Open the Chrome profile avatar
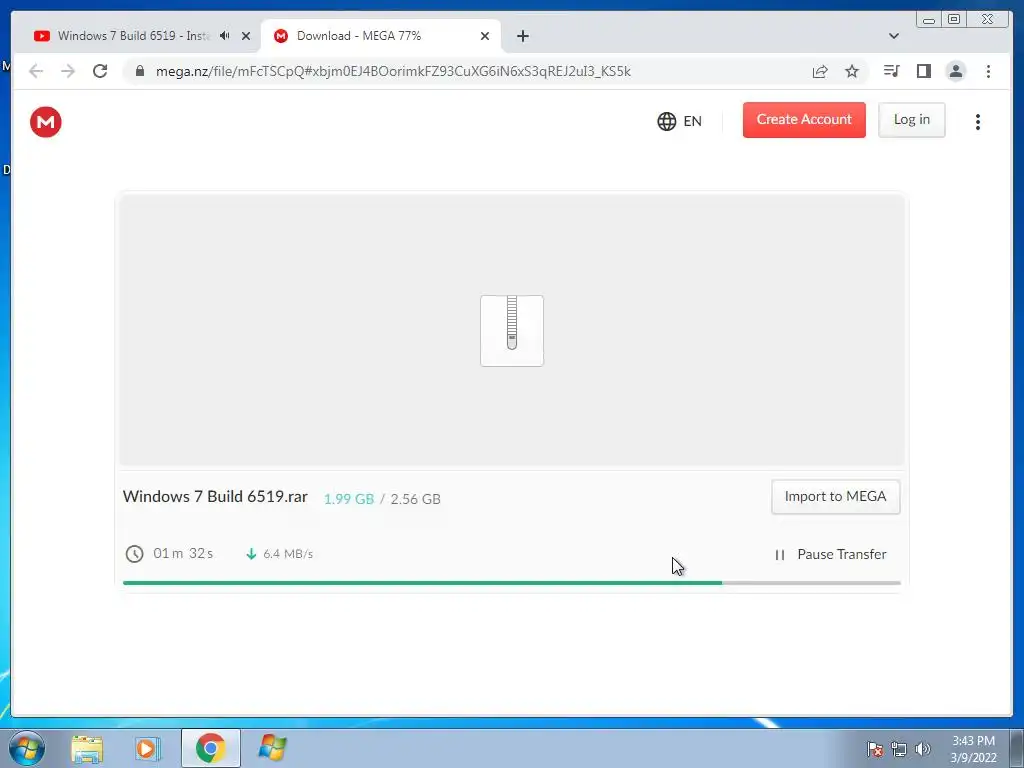Screen dimensions: 1024x768 955,71
